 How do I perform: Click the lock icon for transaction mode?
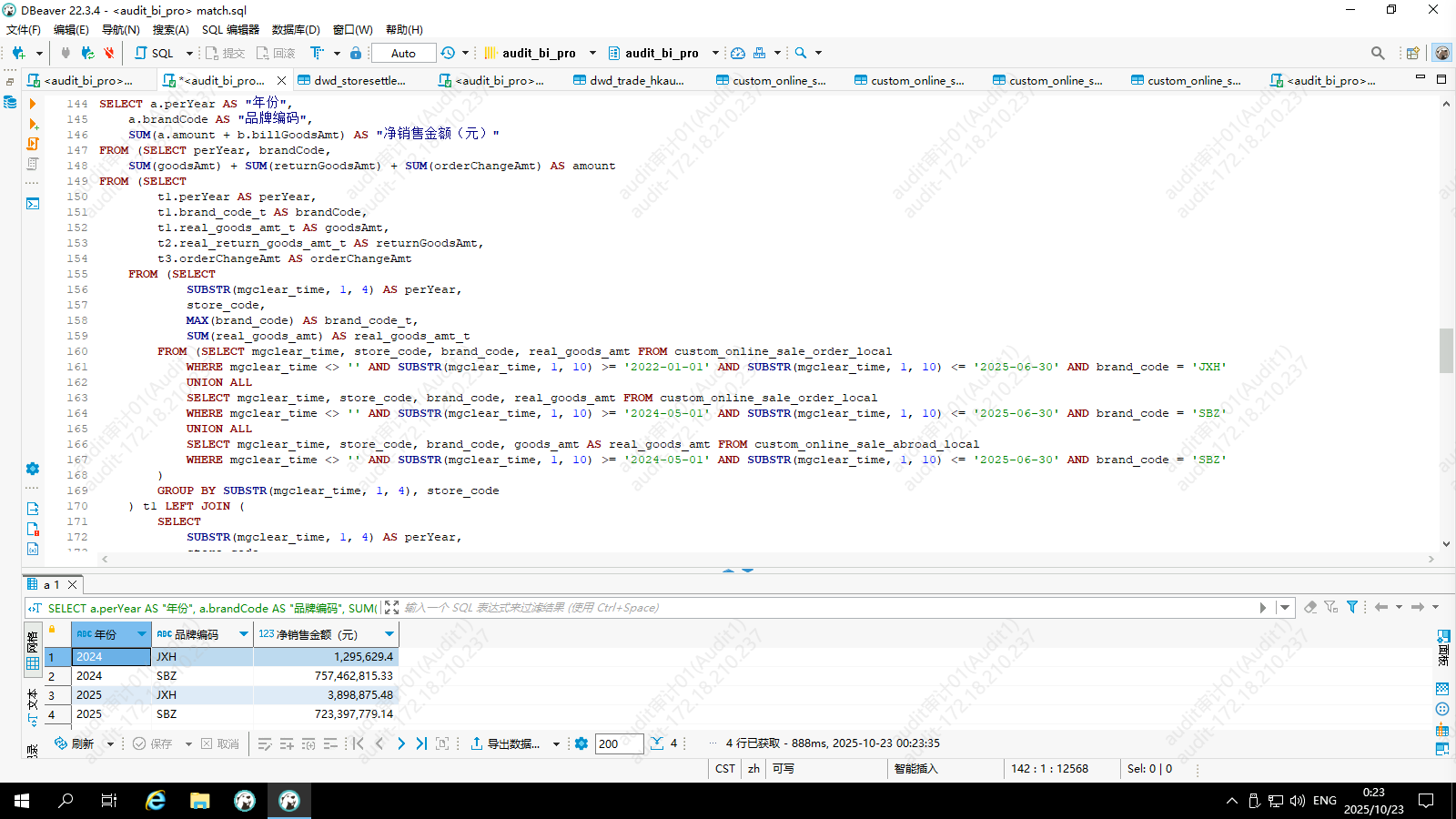356,53
